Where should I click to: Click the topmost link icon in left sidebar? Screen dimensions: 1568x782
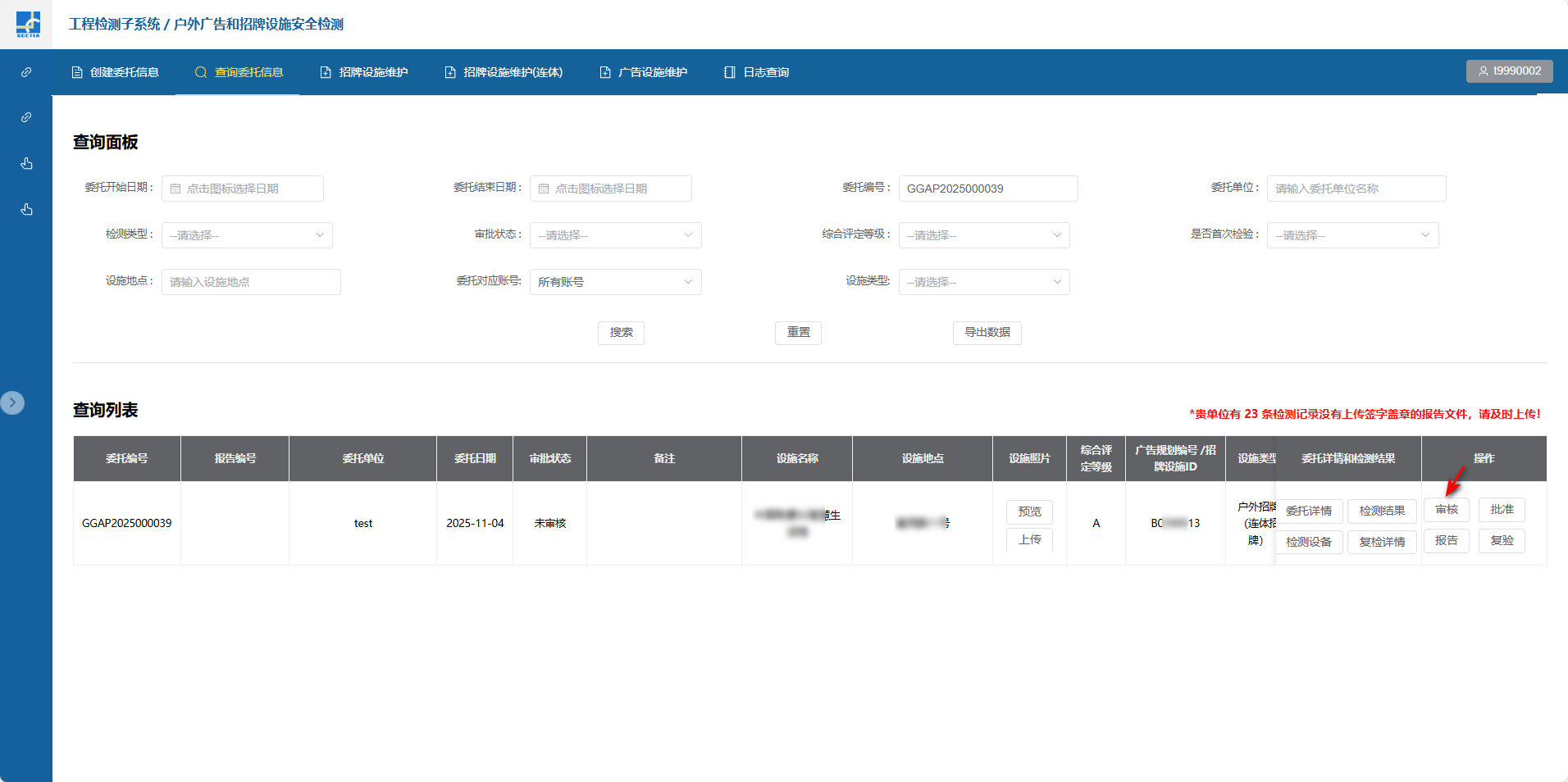tap(26, 72)
